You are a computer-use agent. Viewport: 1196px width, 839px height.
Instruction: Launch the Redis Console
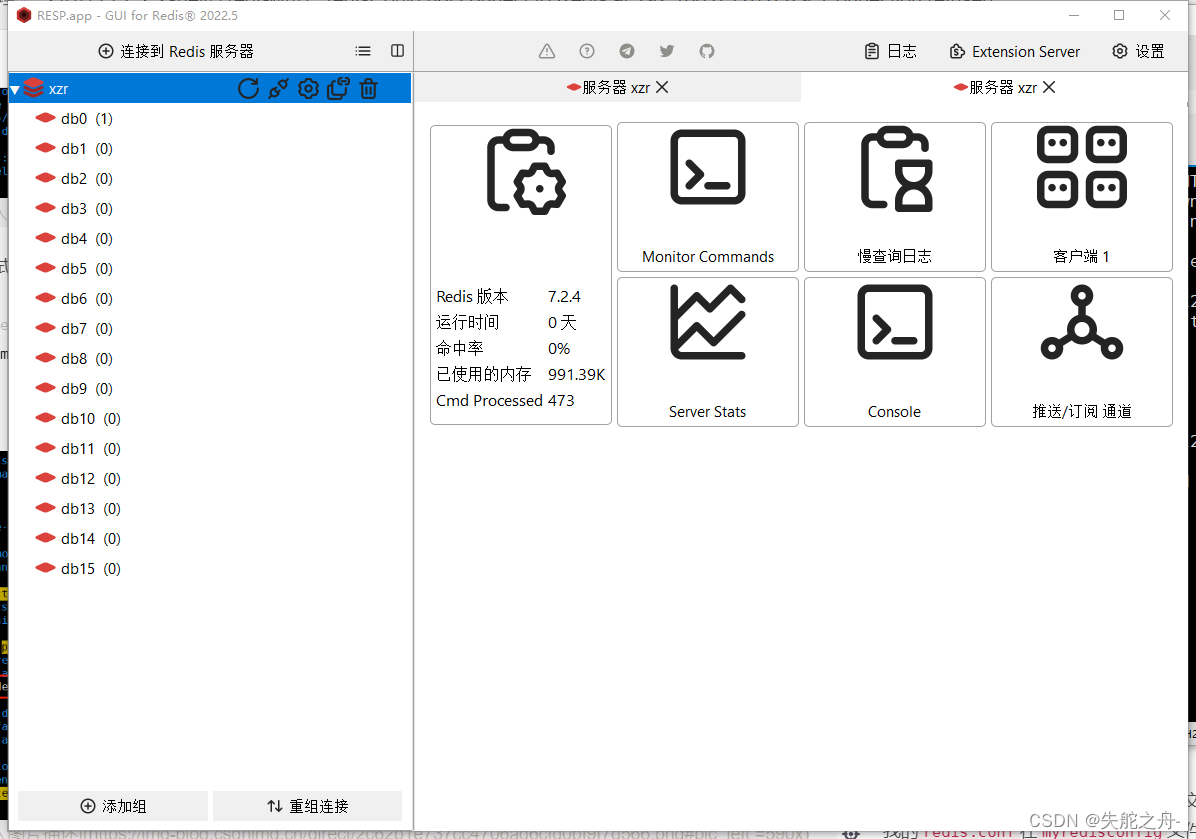[x=894, y=352]
